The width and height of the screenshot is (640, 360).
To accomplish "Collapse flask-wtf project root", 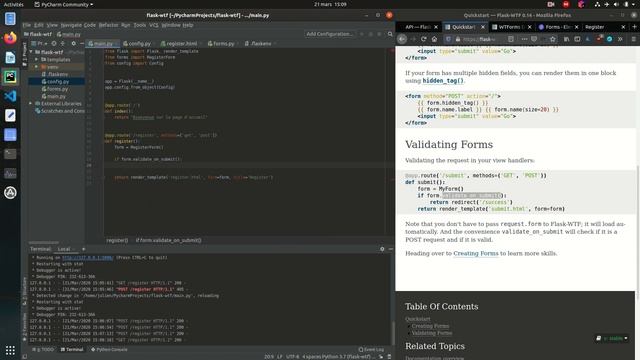I will [x=31, y=52].
